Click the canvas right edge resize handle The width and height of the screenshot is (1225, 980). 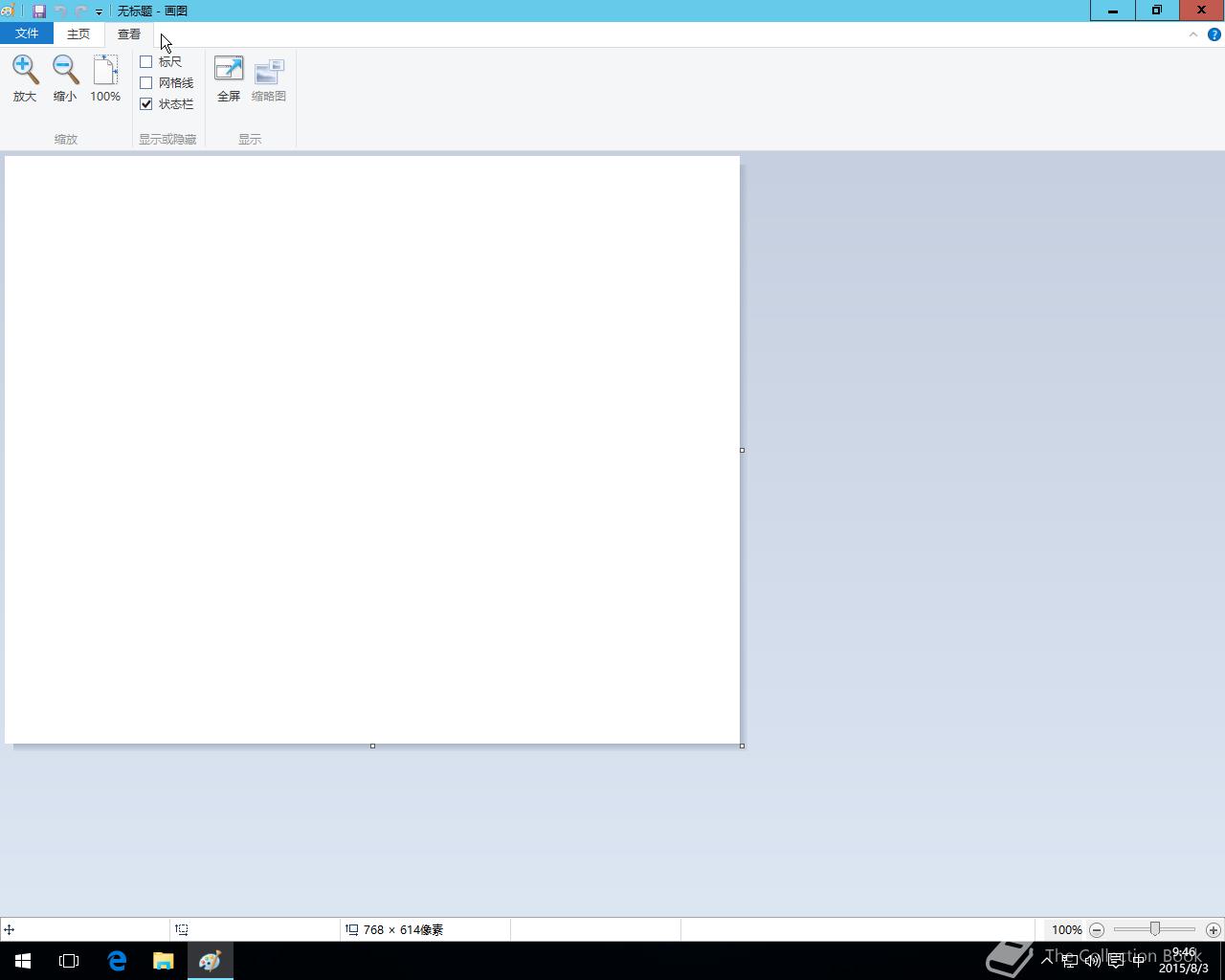pos(742,450)
